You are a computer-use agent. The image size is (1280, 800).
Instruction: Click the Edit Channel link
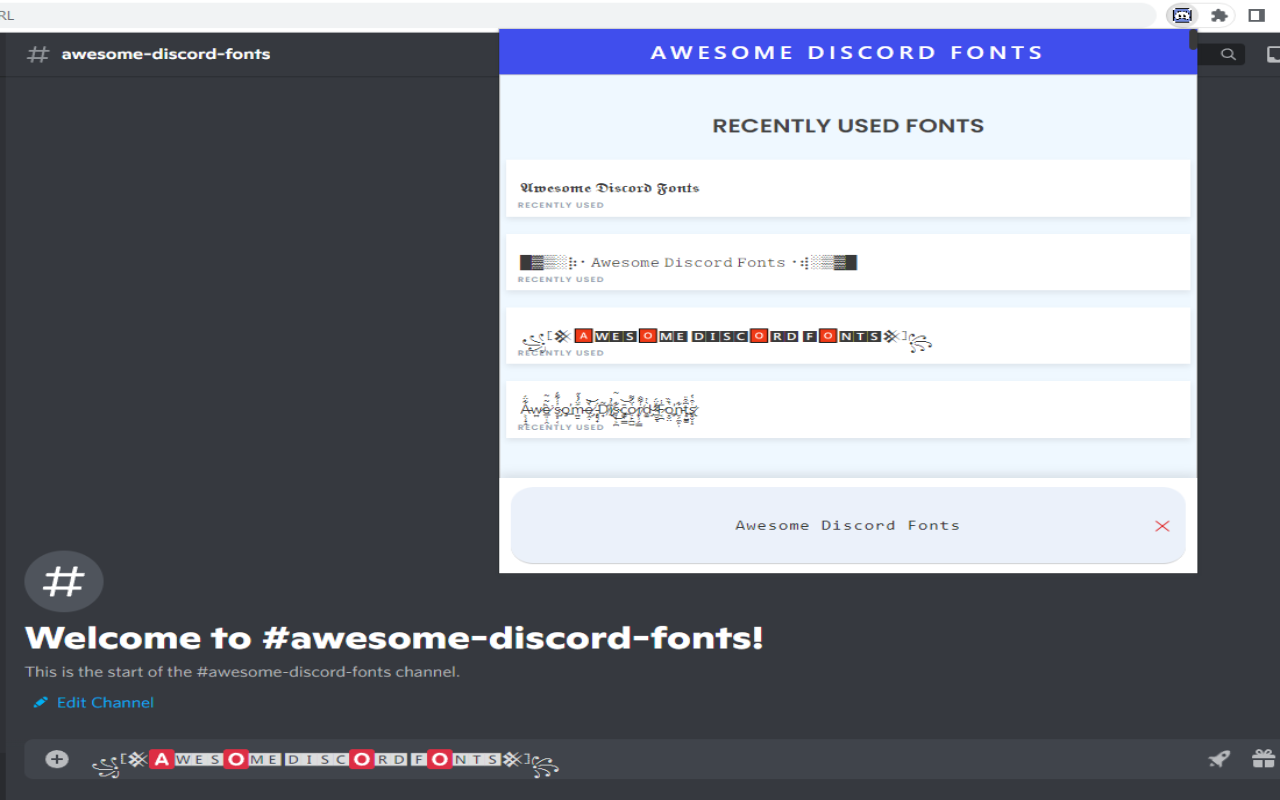tap(105, 702)
